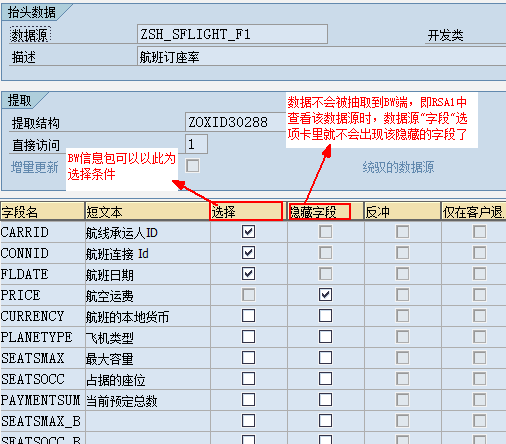The image size is (506, 444).
Task: Click short text 飞机类型
Action: click(110, 338)
